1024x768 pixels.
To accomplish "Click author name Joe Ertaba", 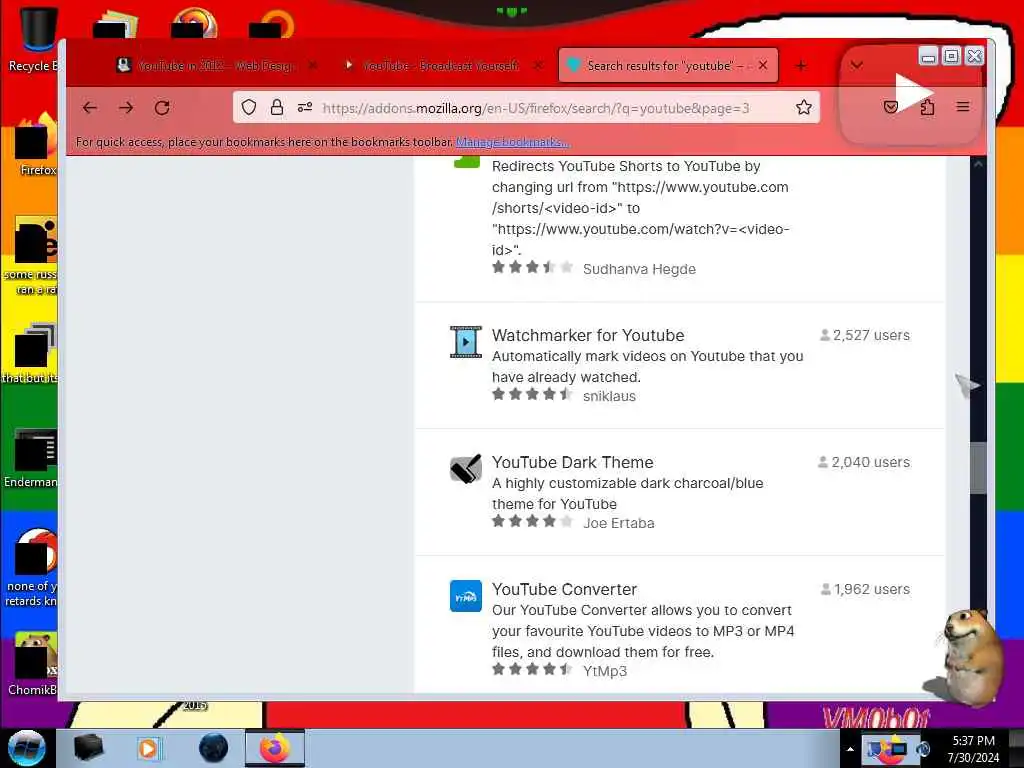I will [x=618, y=523].
